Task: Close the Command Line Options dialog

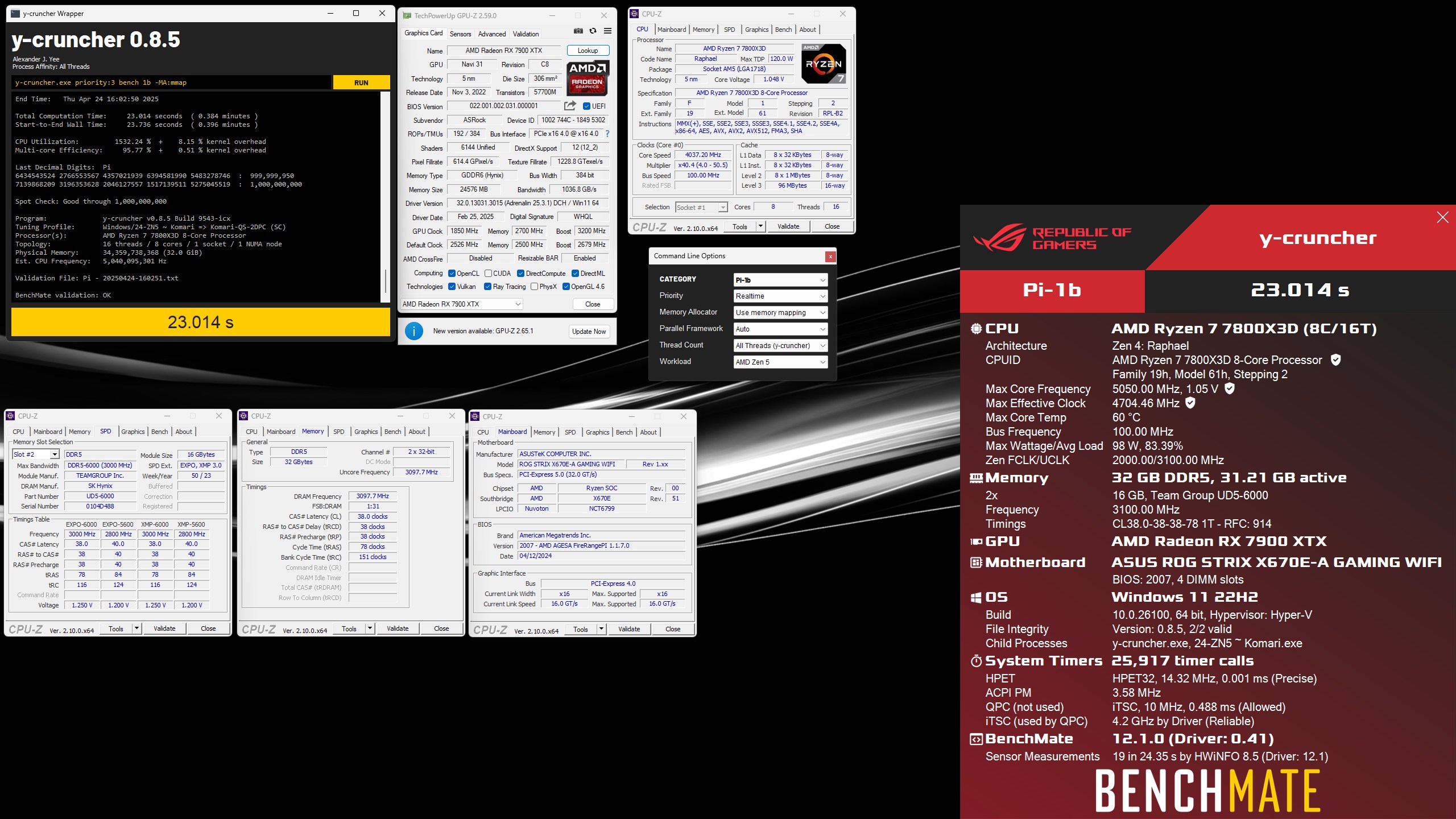Action: [x=830, y=257]
